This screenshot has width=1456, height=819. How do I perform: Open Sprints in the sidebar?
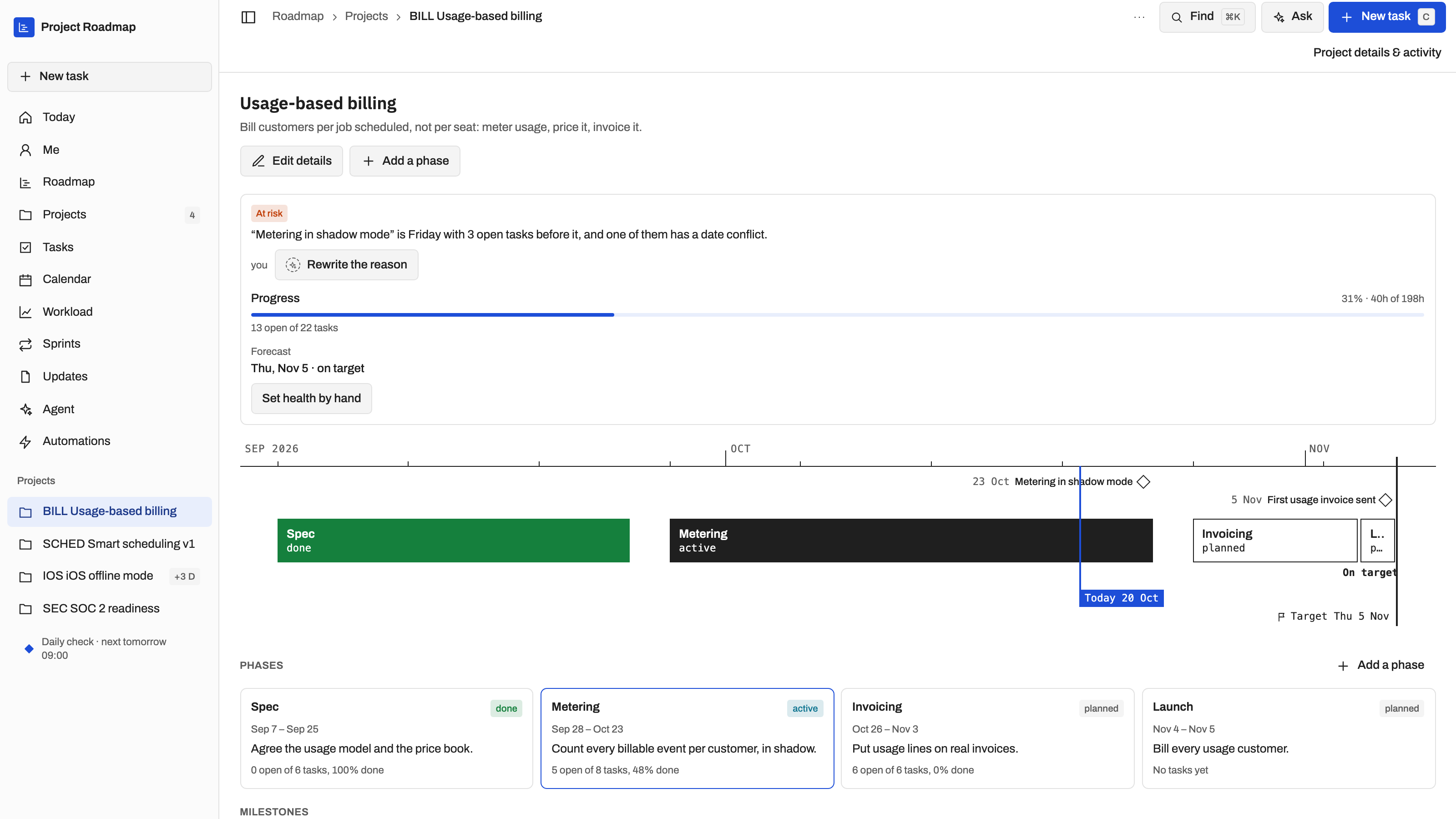[x=110, y=344]
